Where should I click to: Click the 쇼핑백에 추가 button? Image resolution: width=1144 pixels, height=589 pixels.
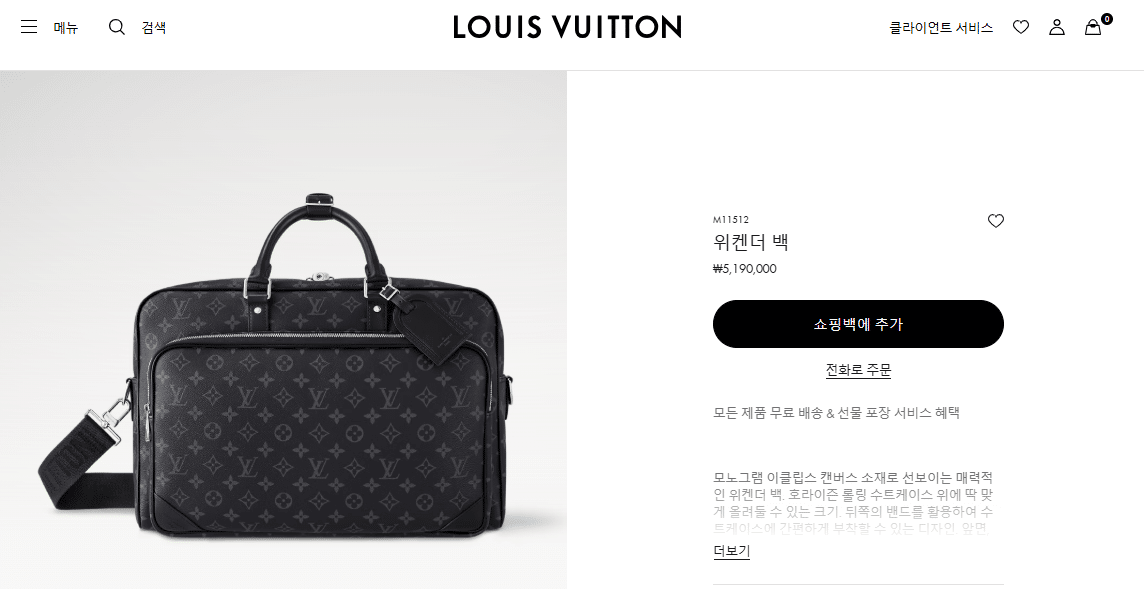pos(858,324)
